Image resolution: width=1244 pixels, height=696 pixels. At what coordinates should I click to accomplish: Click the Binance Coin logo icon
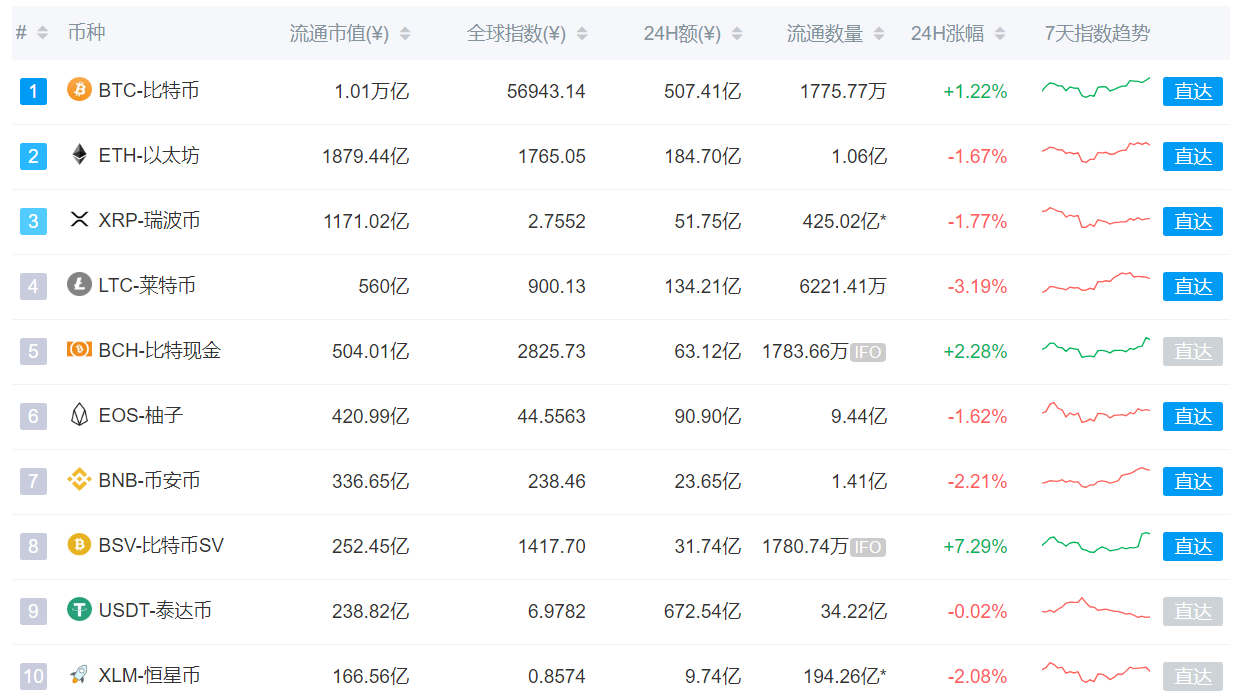click(79, 480)
